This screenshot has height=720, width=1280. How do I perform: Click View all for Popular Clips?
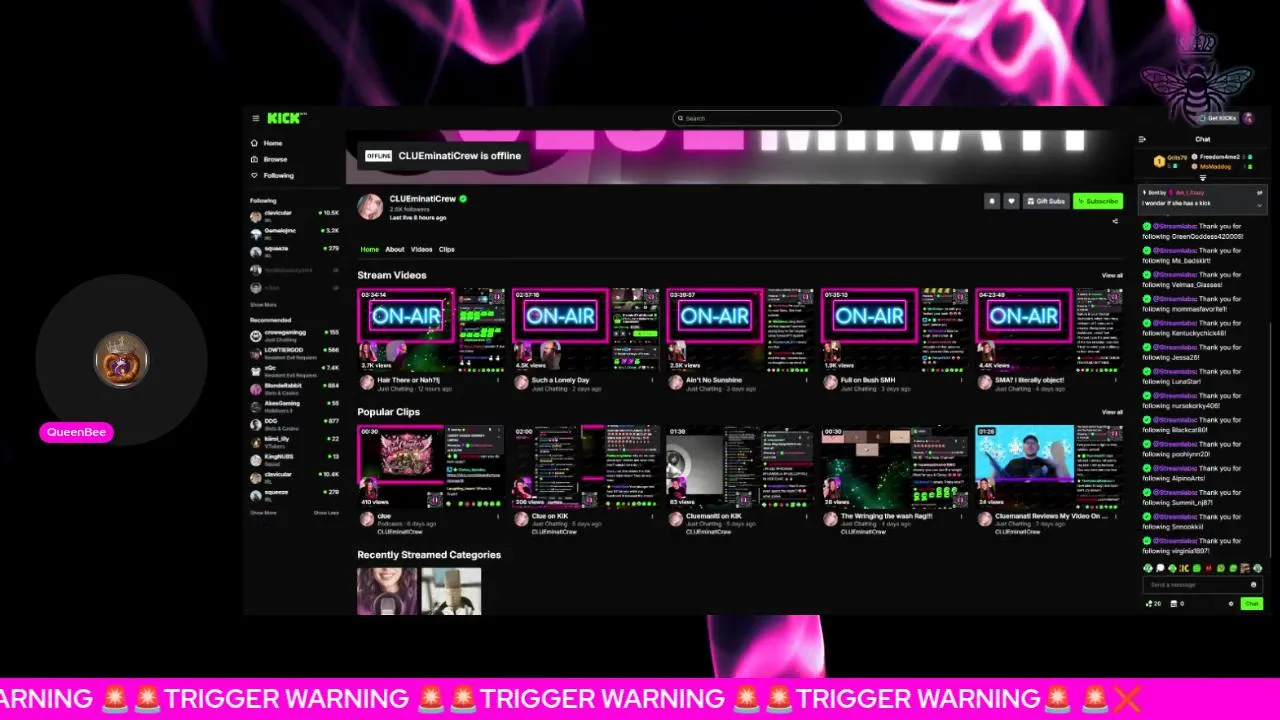coord(1112,412)
